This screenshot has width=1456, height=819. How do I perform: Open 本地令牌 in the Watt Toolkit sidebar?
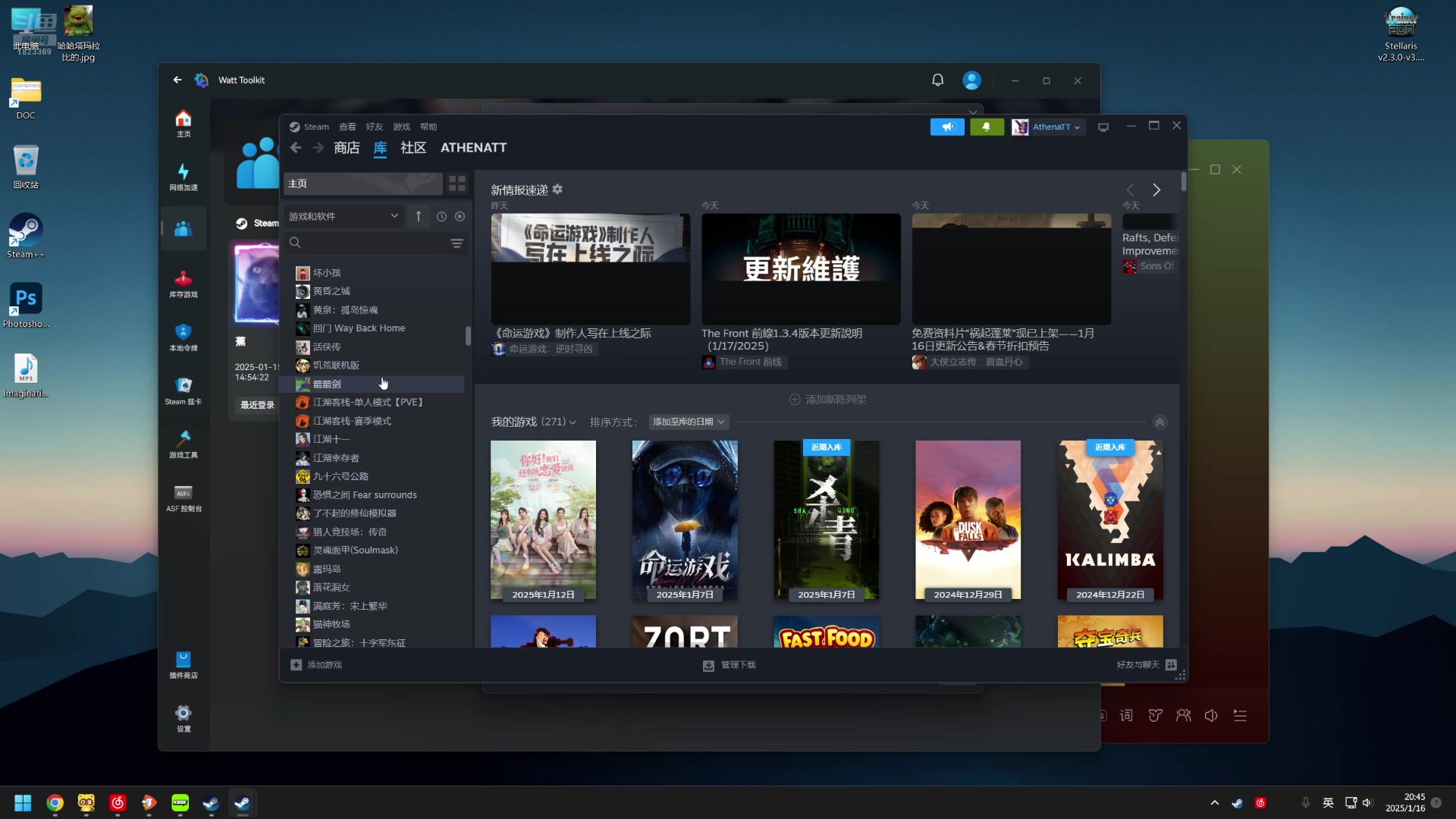(x=184, y=338)
